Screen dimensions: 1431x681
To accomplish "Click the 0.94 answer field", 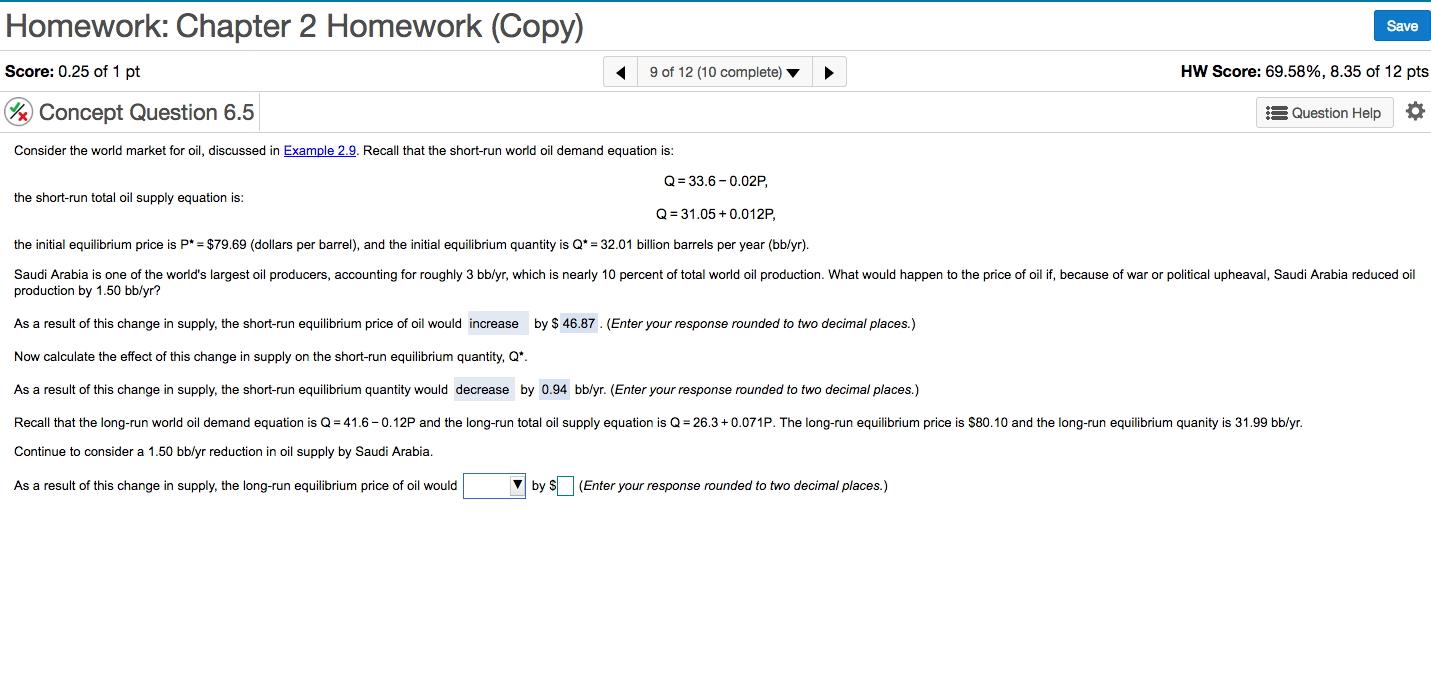I will [554, 390].
